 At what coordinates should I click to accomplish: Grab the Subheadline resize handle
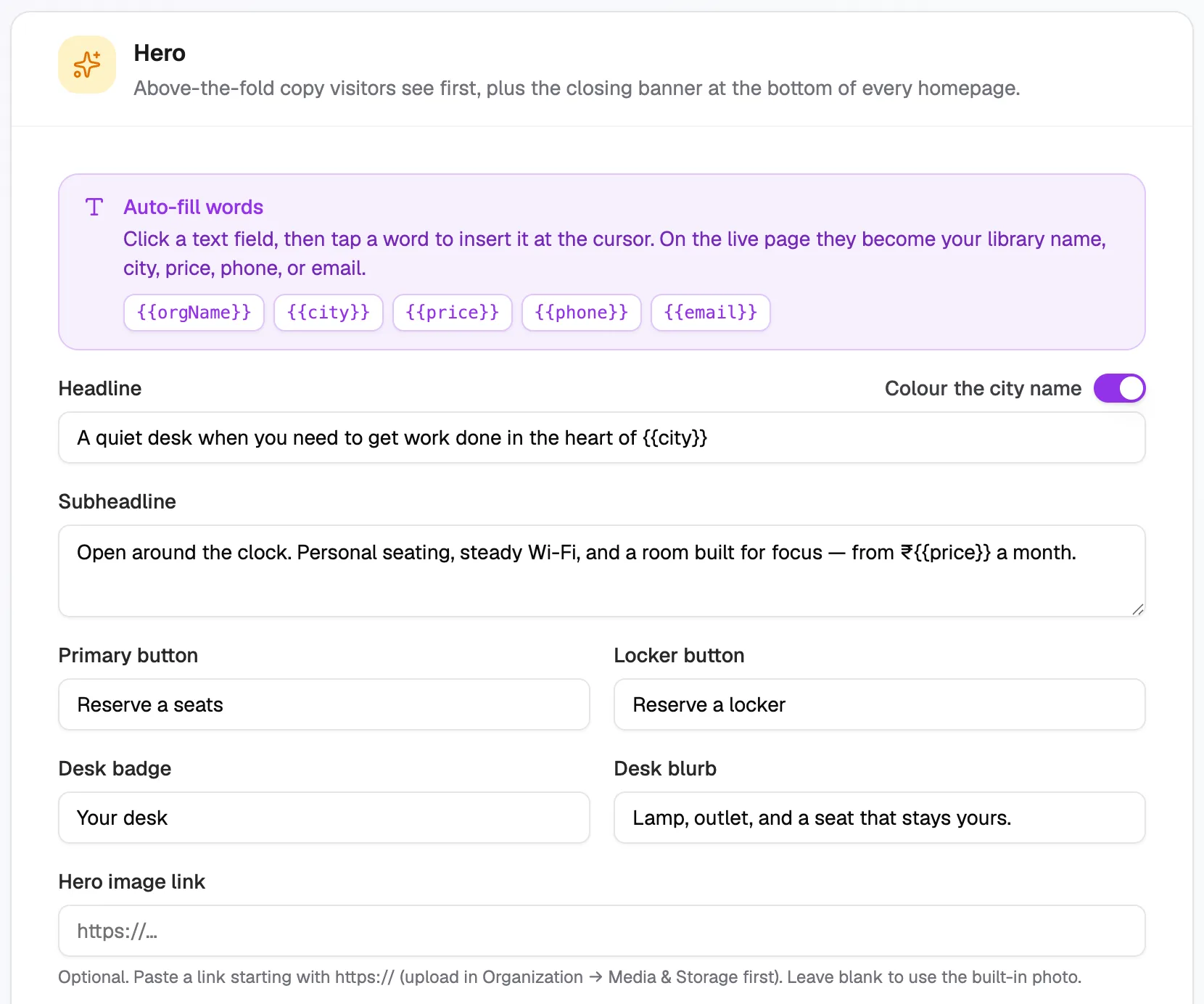point(1138,609)
